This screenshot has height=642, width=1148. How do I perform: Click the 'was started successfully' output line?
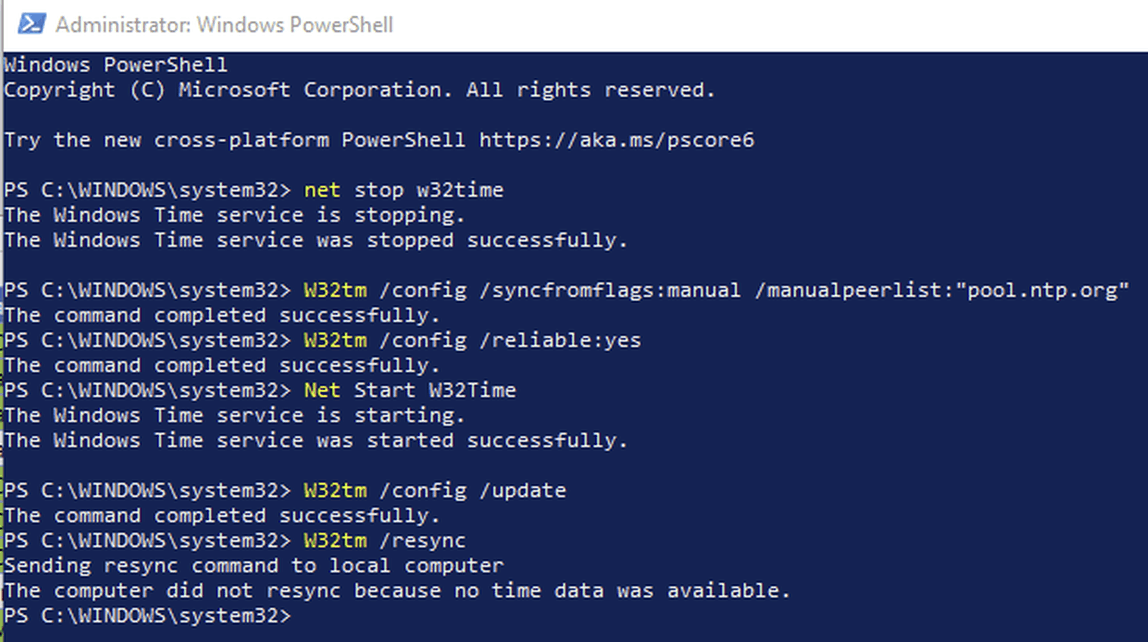coord(316,440)
